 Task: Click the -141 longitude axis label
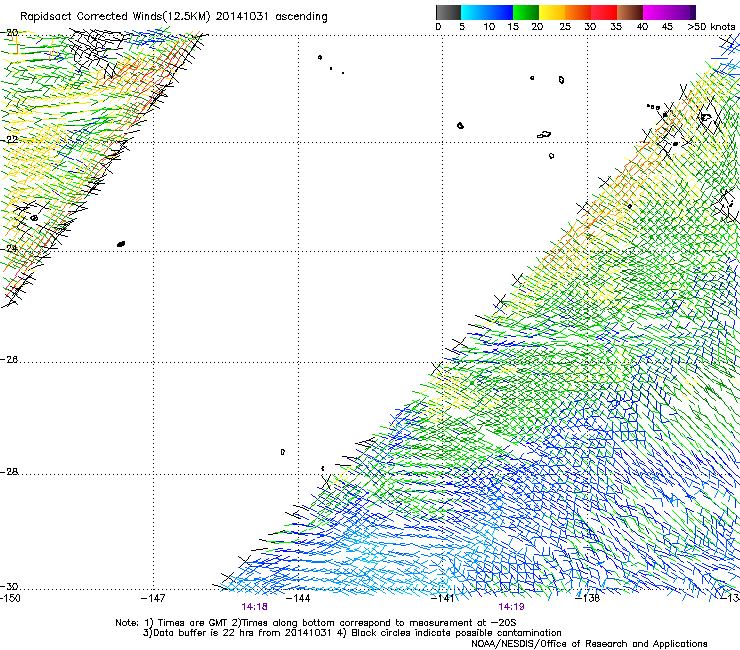click(x=442, y=598)
